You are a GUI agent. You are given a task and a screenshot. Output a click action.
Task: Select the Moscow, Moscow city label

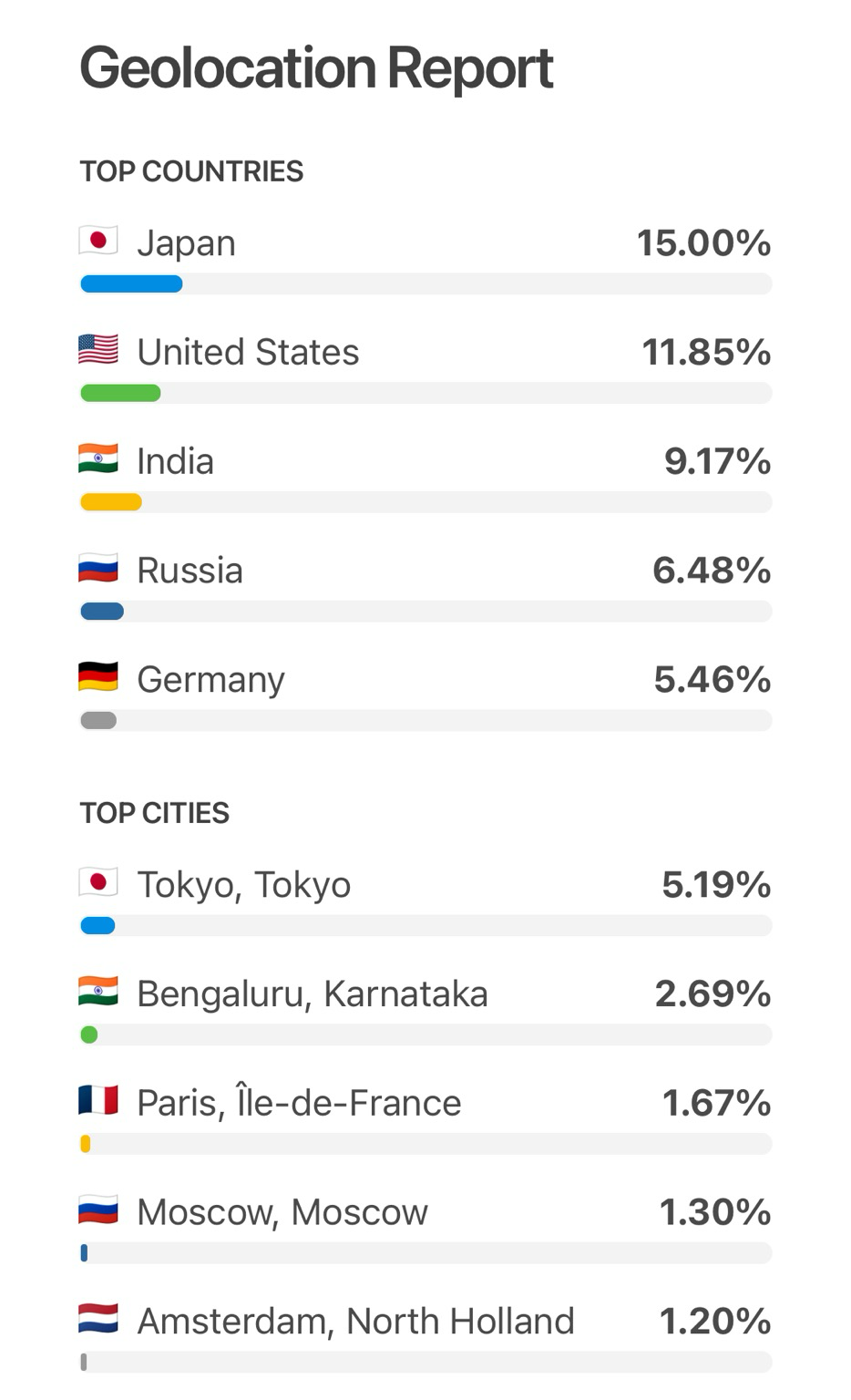pos(282,1212)
